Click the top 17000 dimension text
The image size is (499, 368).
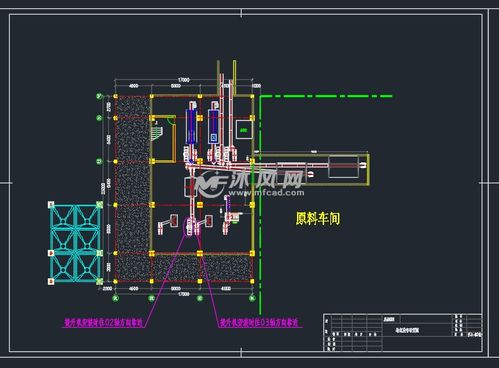184,80
